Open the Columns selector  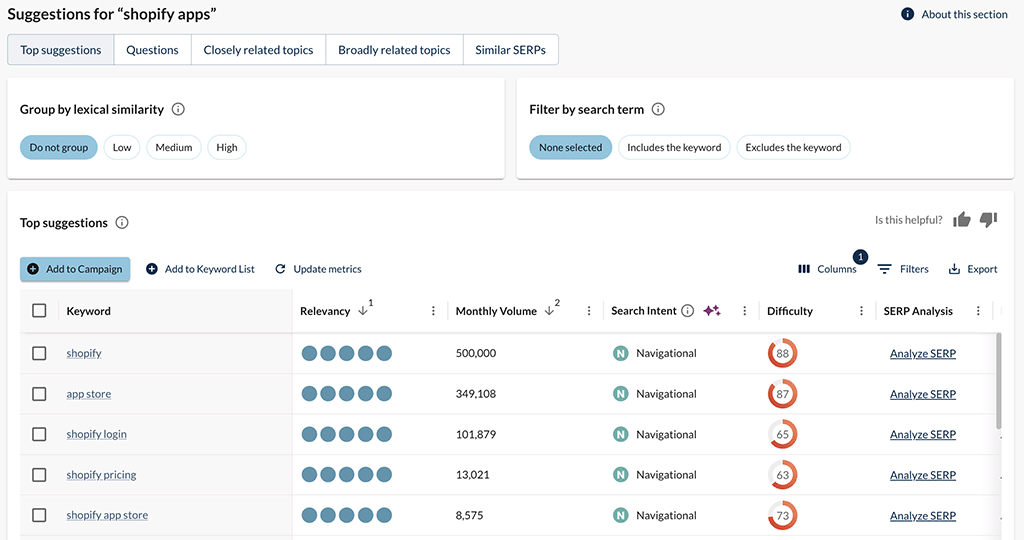point(827,269)
